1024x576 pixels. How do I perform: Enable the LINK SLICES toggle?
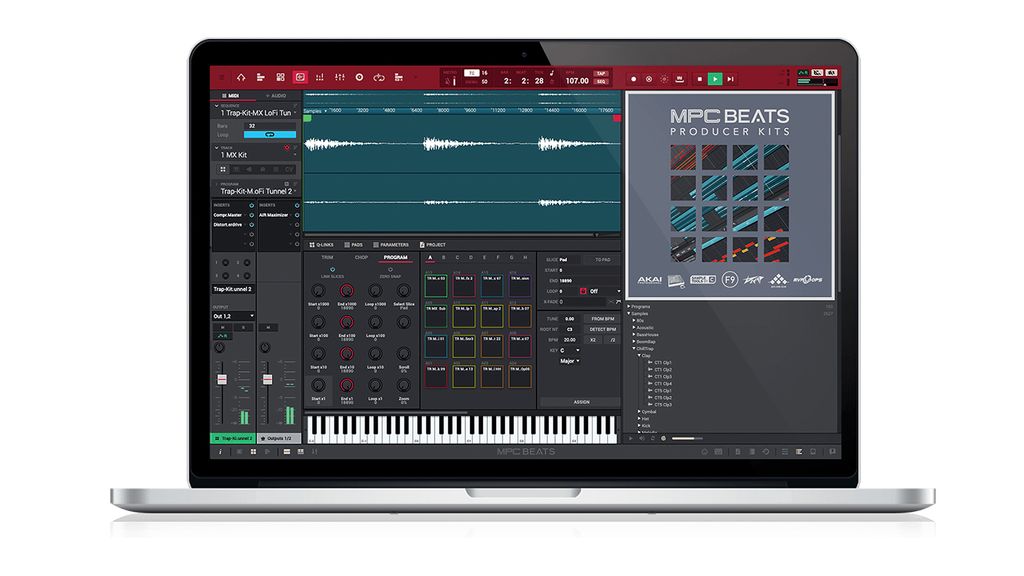(x=332, y=269)
